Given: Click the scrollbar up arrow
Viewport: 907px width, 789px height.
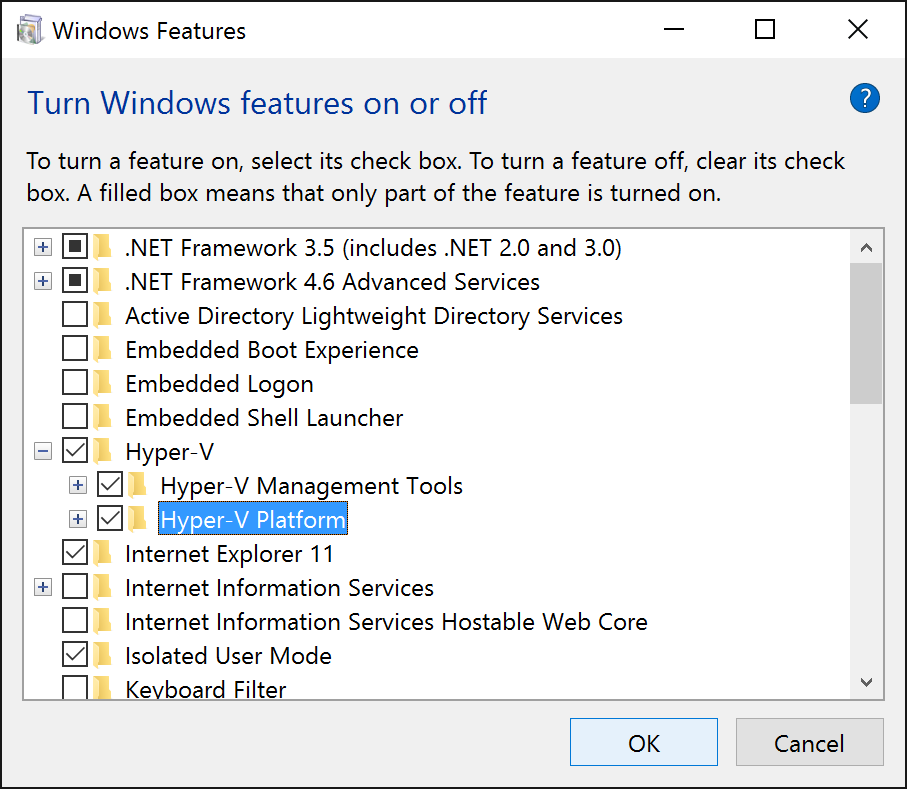Looking at the screenshot, I should 866,247.
